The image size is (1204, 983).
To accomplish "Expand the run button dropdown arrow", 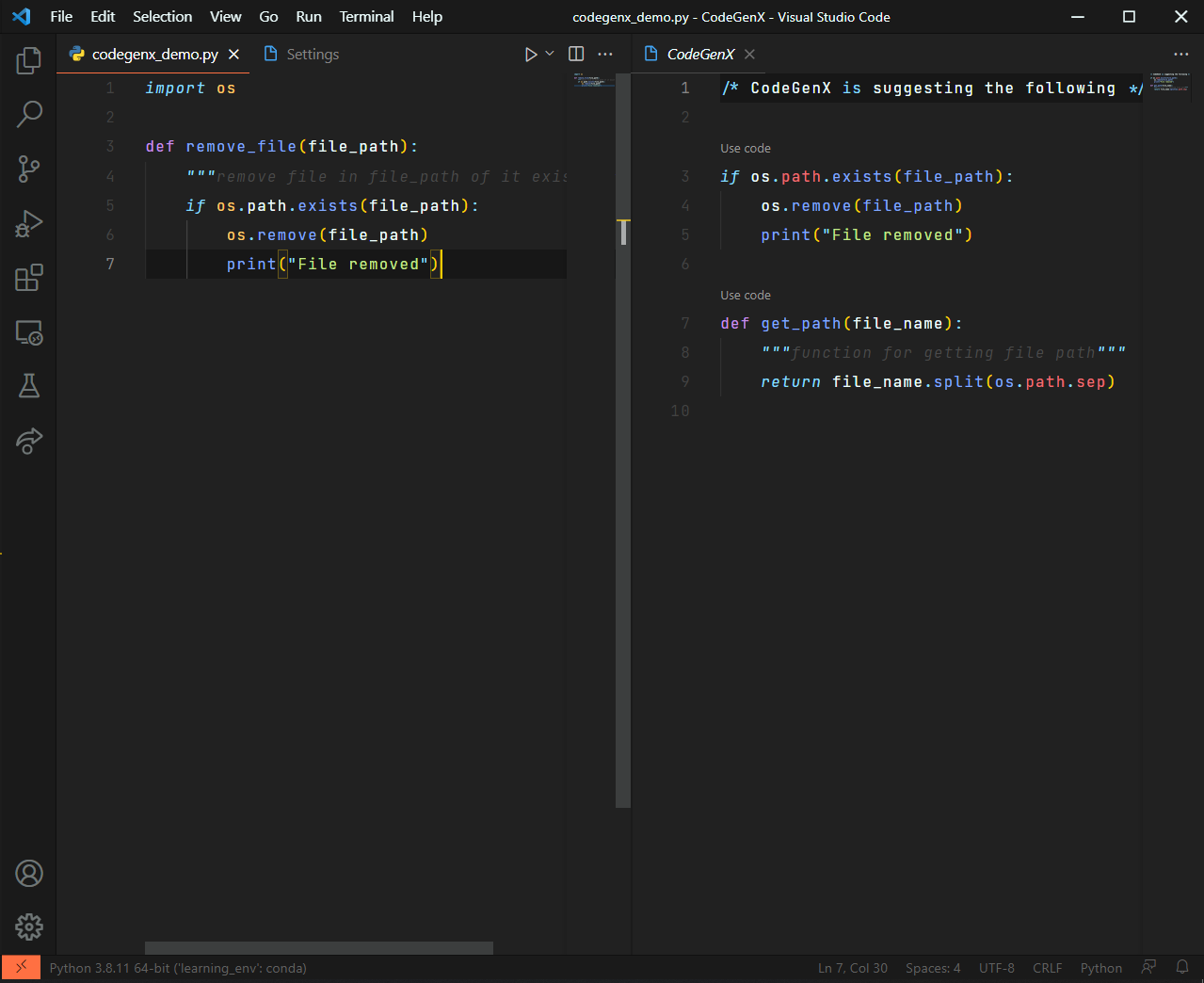I will tap(550, 55).
